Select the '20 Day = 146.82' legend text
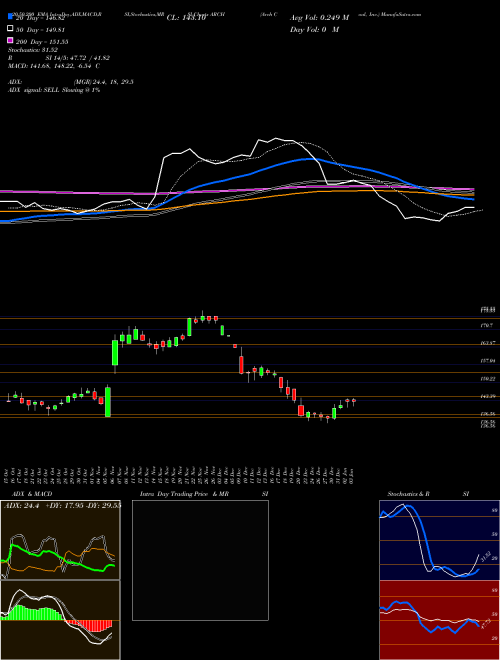500x660 pixels. (x=40, y=18)
